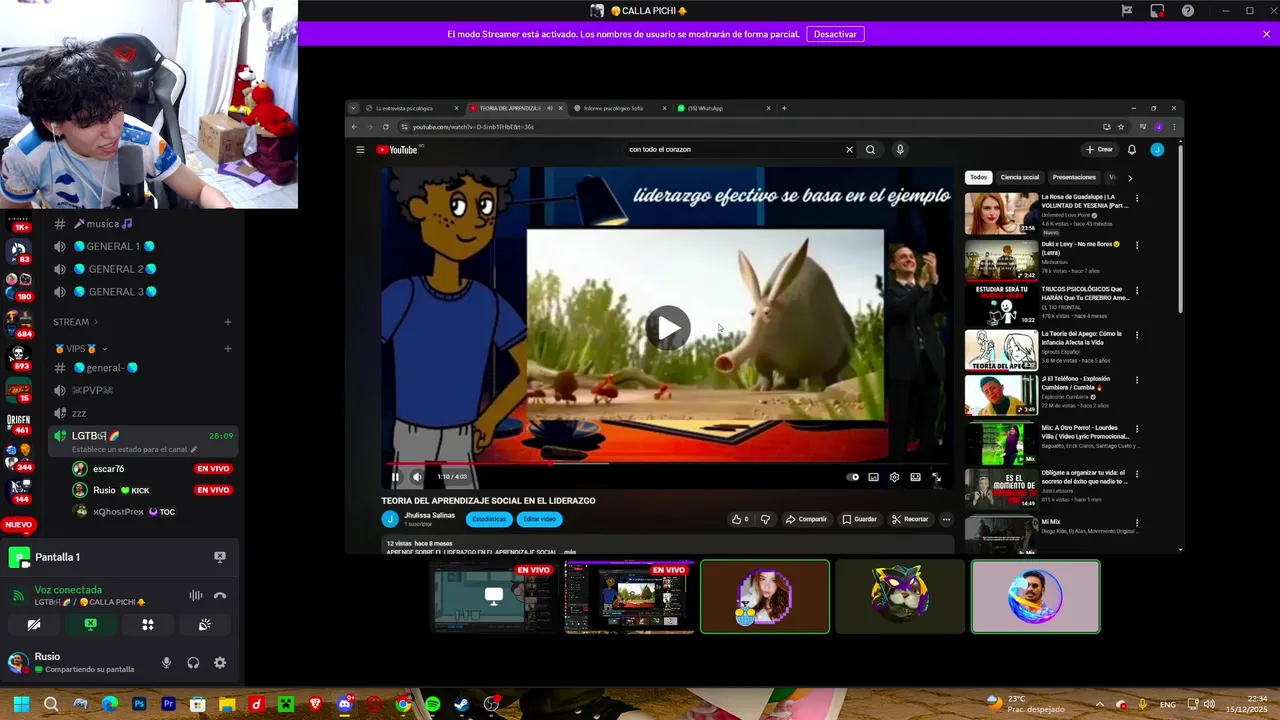Viewport: 1280px width, 720px height.
Task: Like the video with thumbs up
Action: click(740, 519)
